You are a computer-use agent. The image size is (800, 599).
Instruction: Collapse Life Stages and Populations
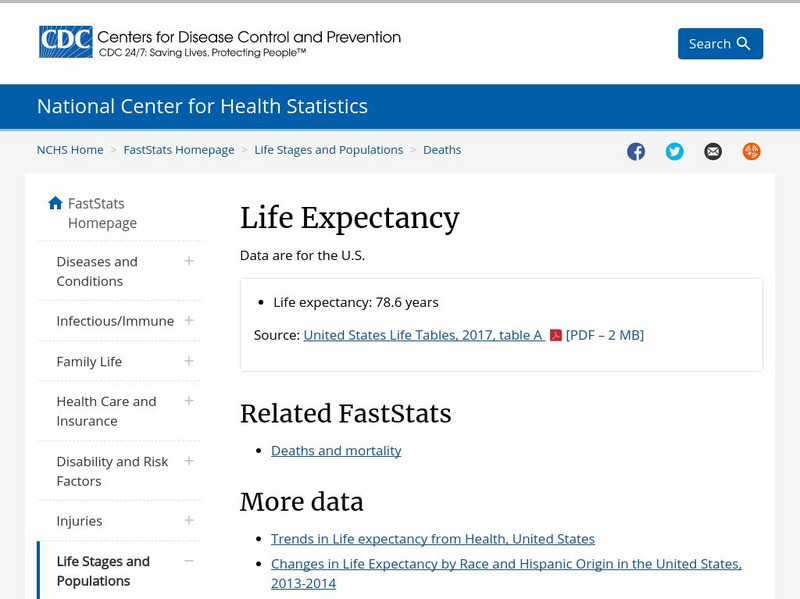[188, 561]
